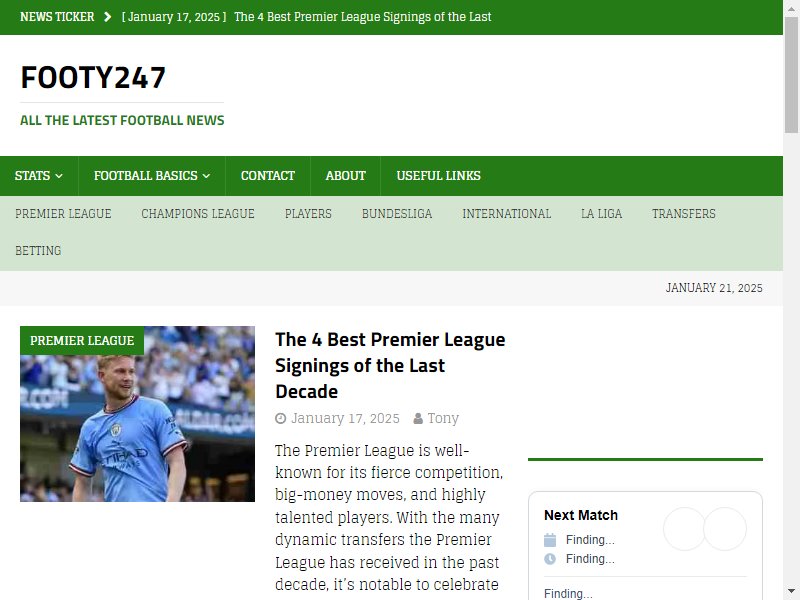800x600 pixels.
Task: Open the Betting category link
Action: point(38,251)
